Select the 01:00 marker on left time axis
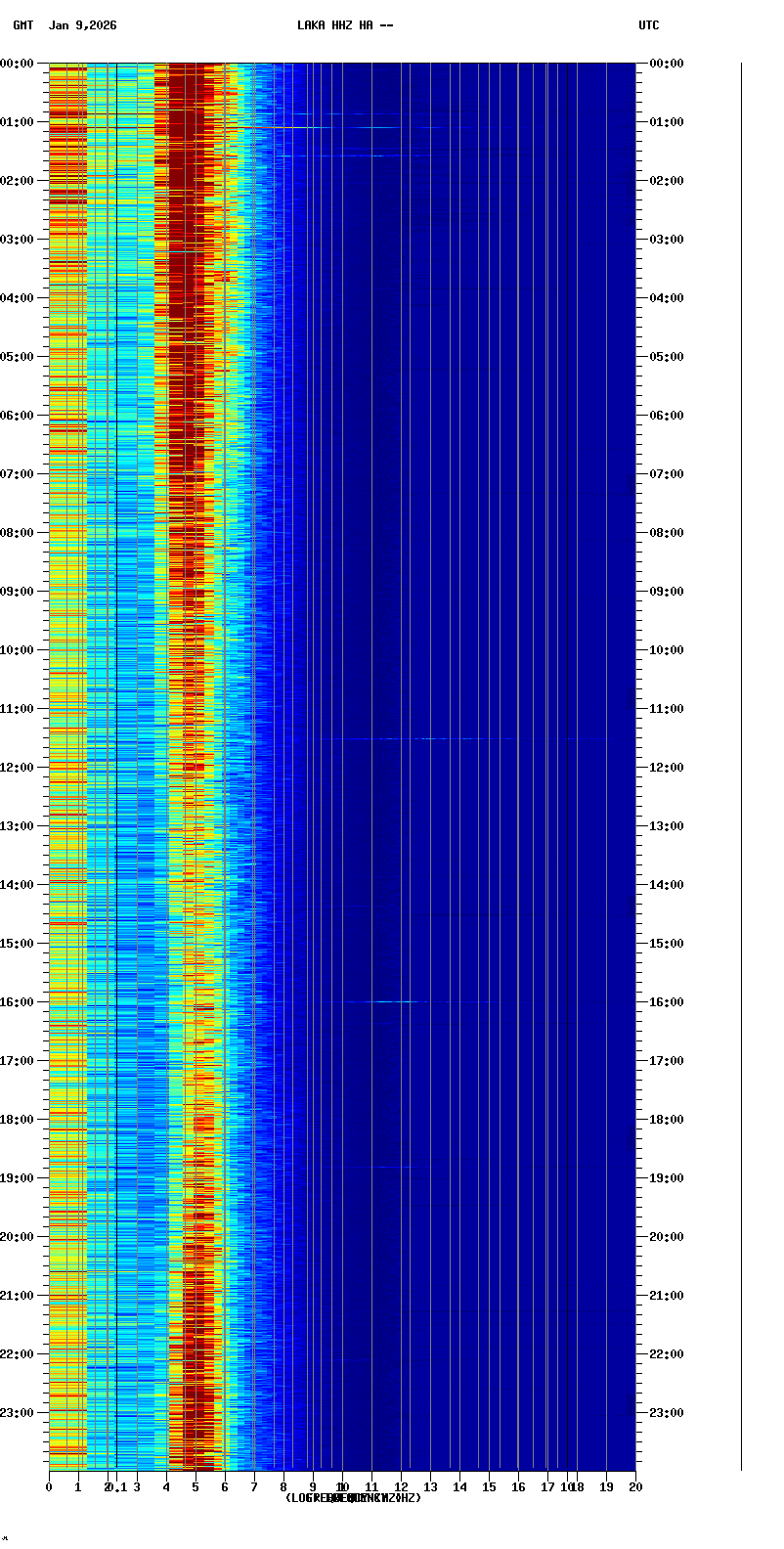The height and width of the screenshot is (1549, 784). [x=17, y=122]
